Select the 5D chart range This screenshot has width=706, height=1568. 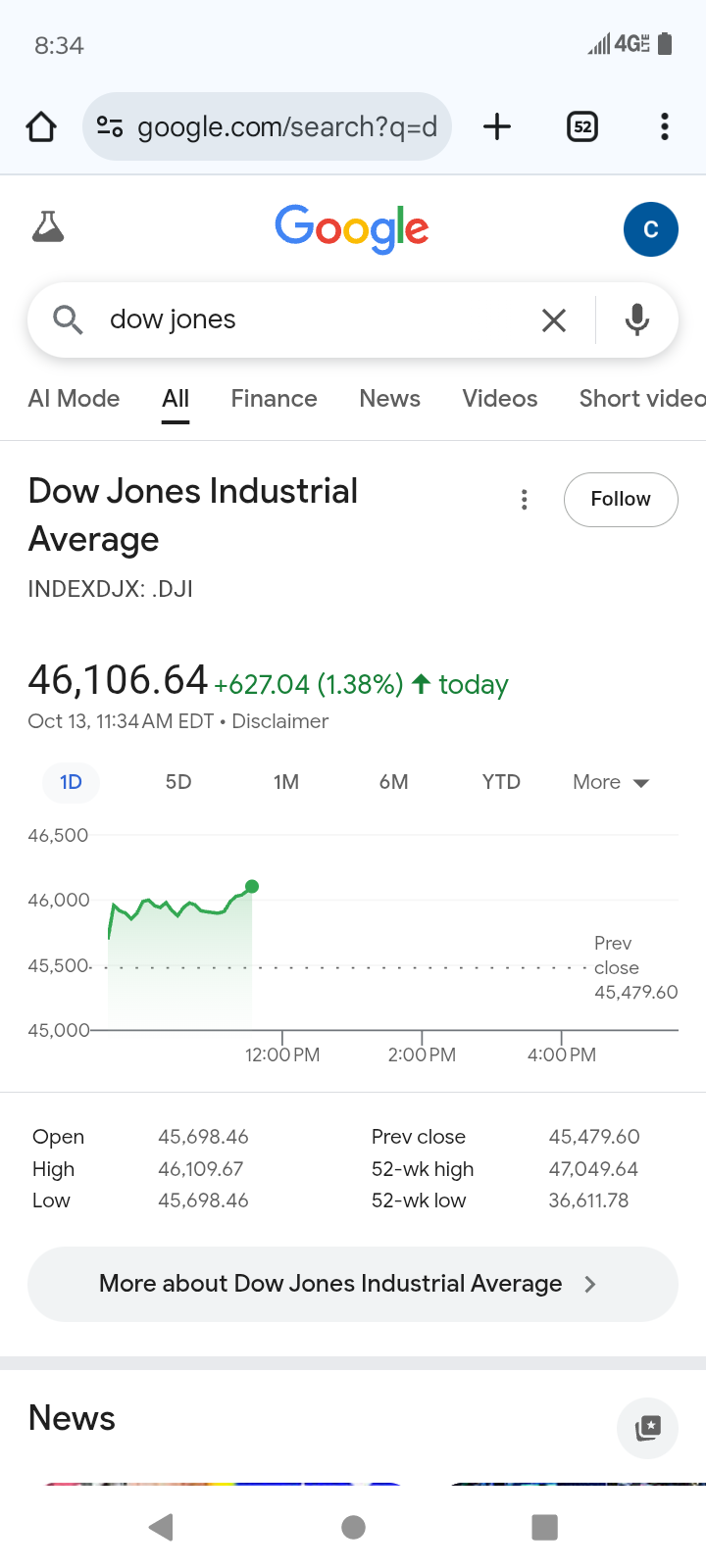point(178,782)
